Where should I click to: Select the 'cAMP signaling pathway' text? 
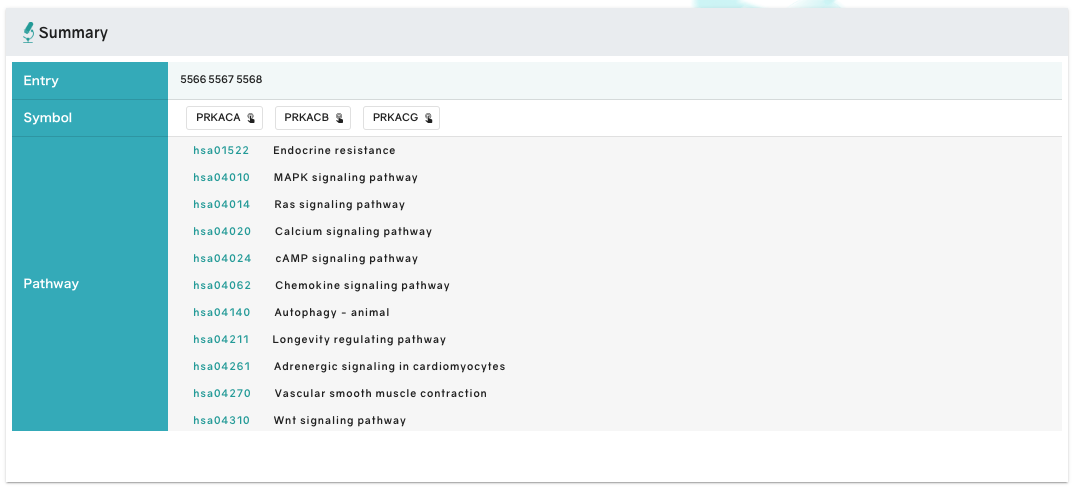(346, 259)
